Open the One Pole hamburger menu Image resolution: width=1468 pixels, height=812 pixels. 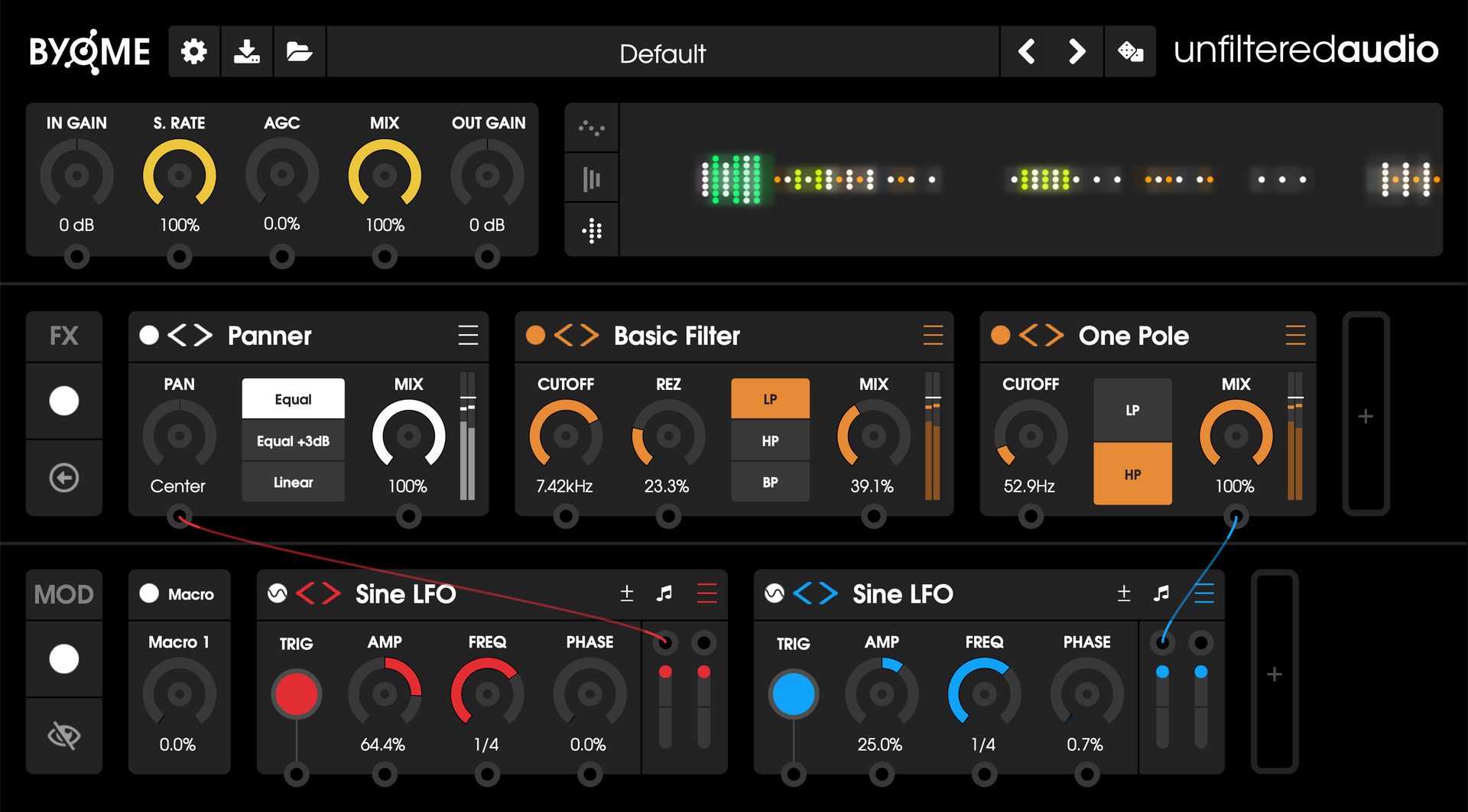[1295, 336]
